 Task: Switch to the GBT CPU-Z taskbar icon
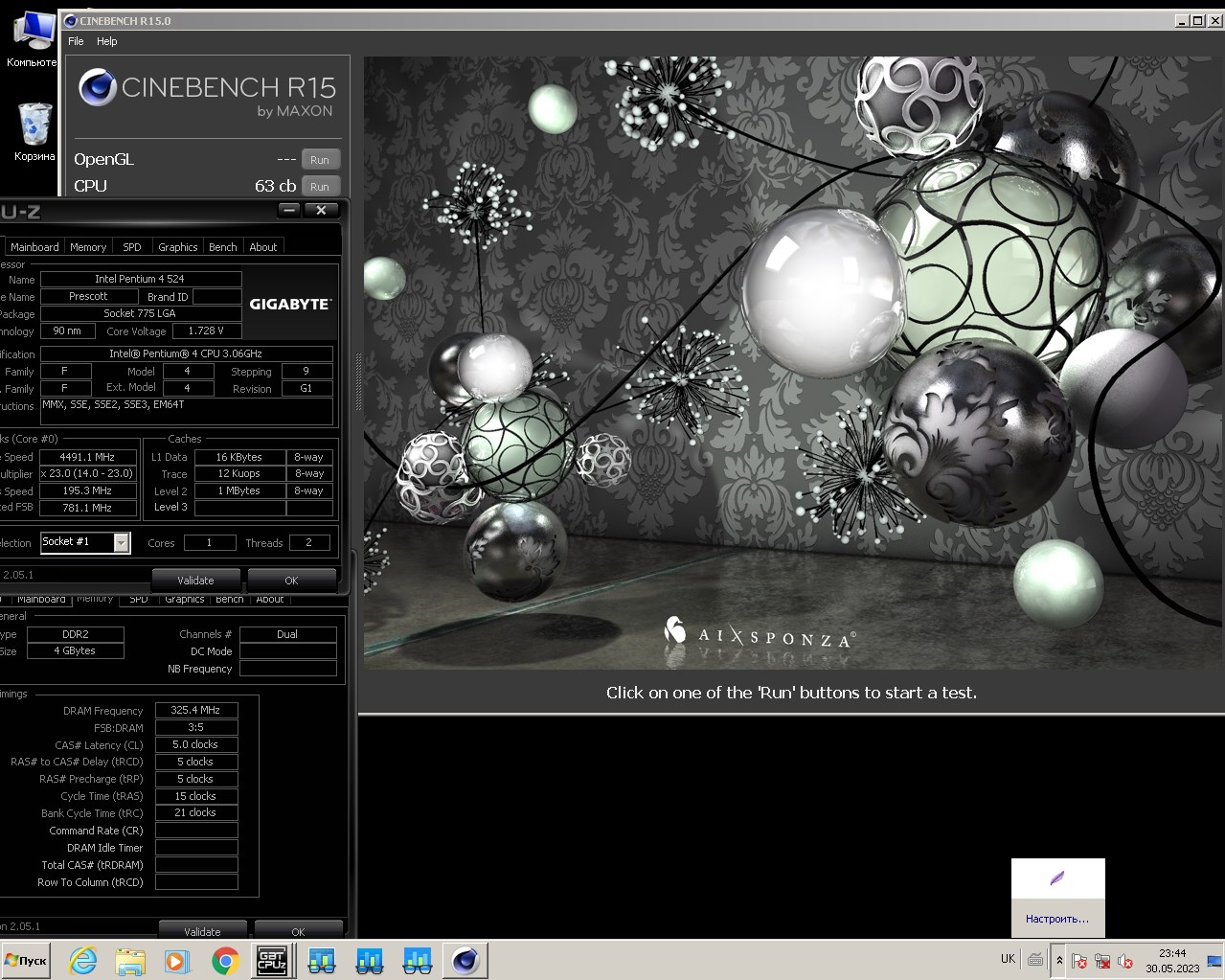point(272,960)
